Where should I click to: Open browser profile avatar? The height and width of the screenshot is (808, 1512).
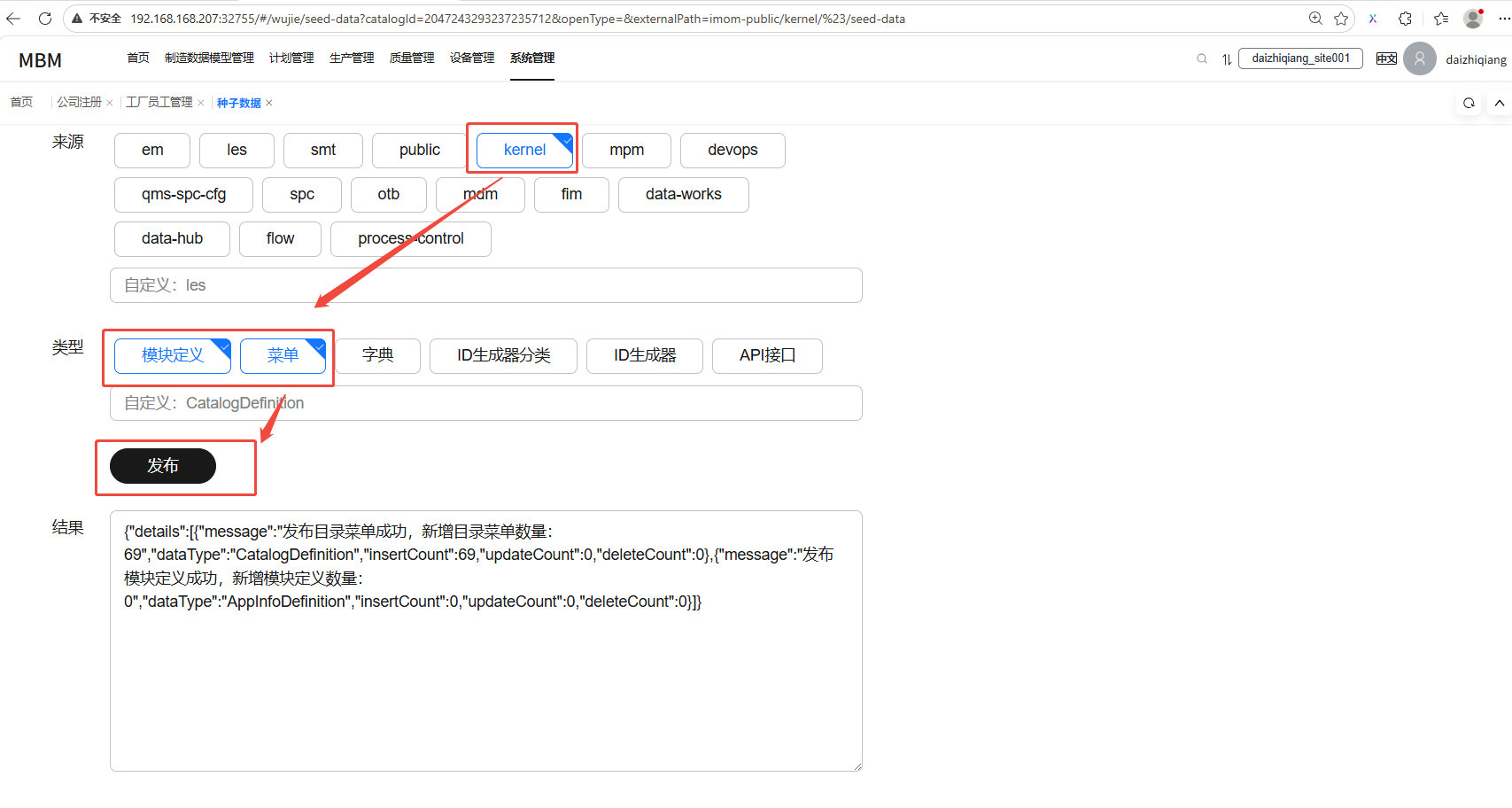coord(1473,18)
